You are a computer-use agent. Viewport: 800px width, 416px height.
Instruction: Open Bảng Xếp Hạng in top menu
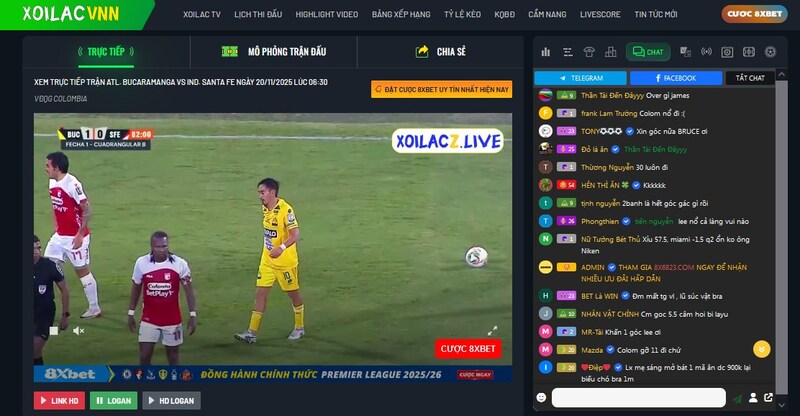click(400, 15)
